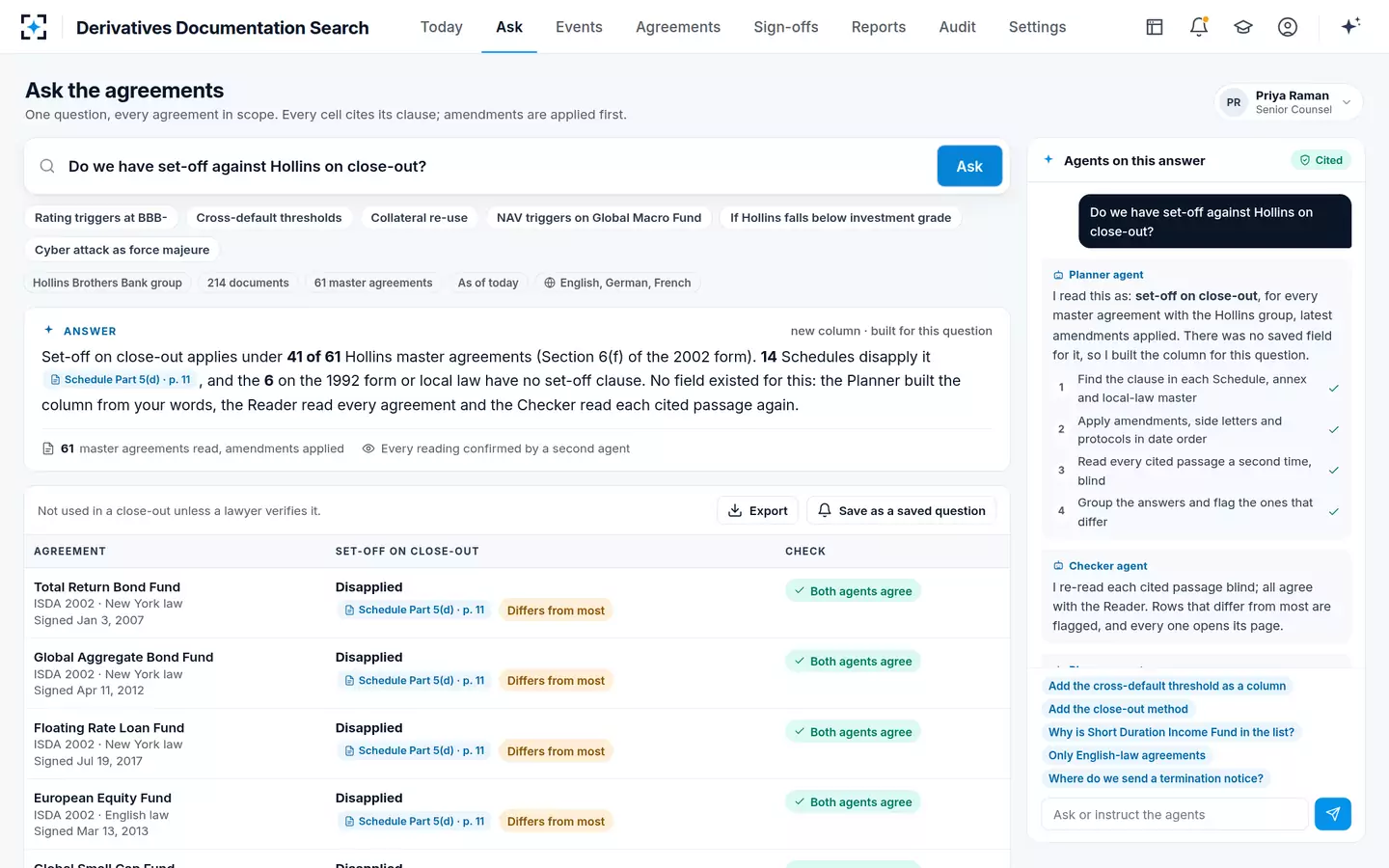Image resolution: width=1389 pixels, height=868 pixels.
Task: Open the graduation cap learning icon
Action: pos(1243,27)
